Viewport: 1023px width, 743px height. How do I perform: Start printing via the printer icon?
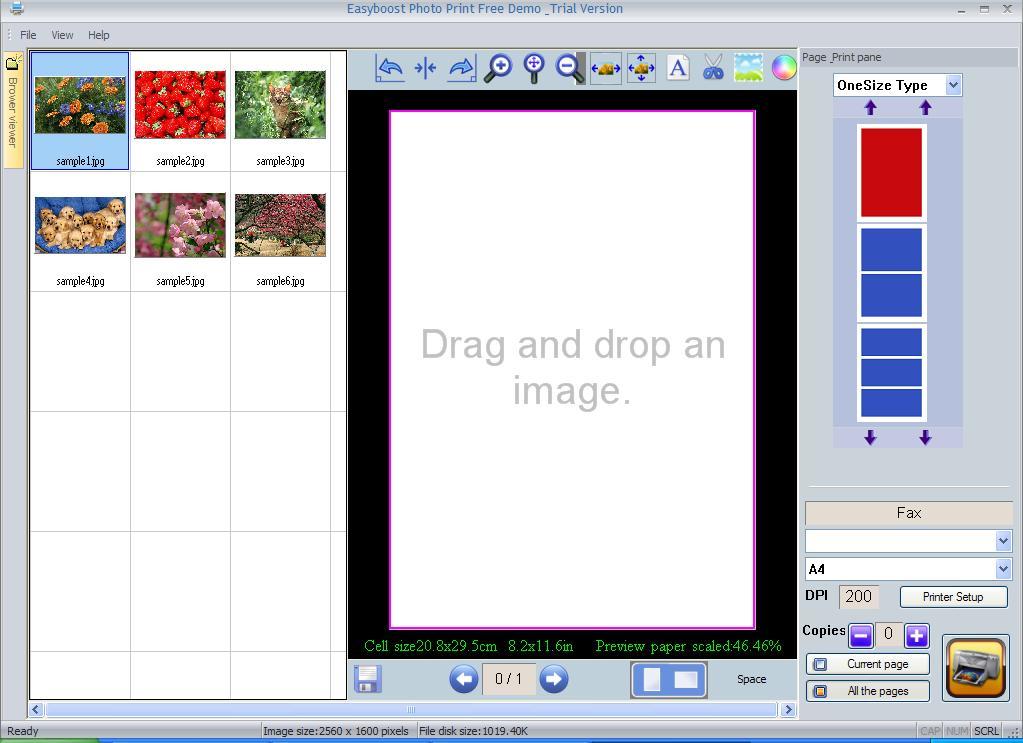974,667
